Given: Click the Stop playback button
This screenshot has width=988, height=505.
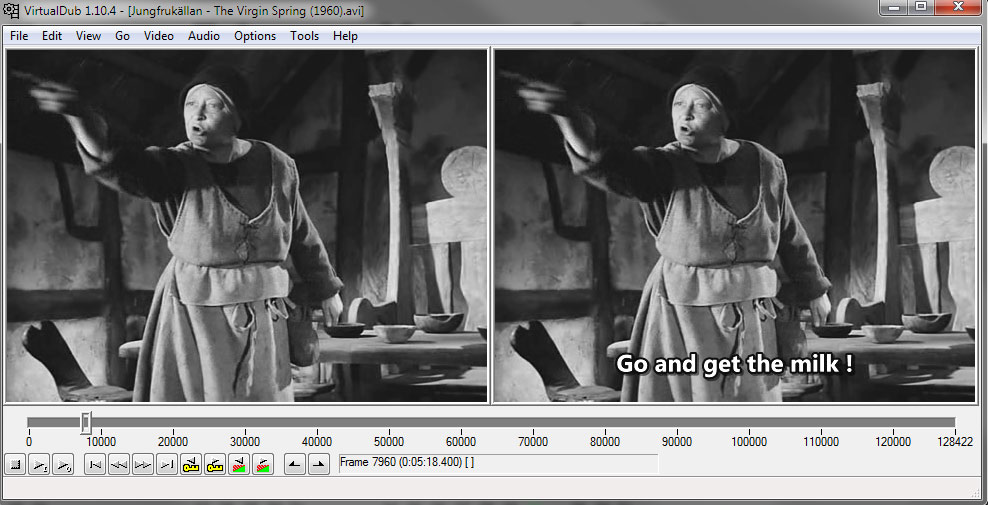Looking at the screenshot, I should point(15,465).
